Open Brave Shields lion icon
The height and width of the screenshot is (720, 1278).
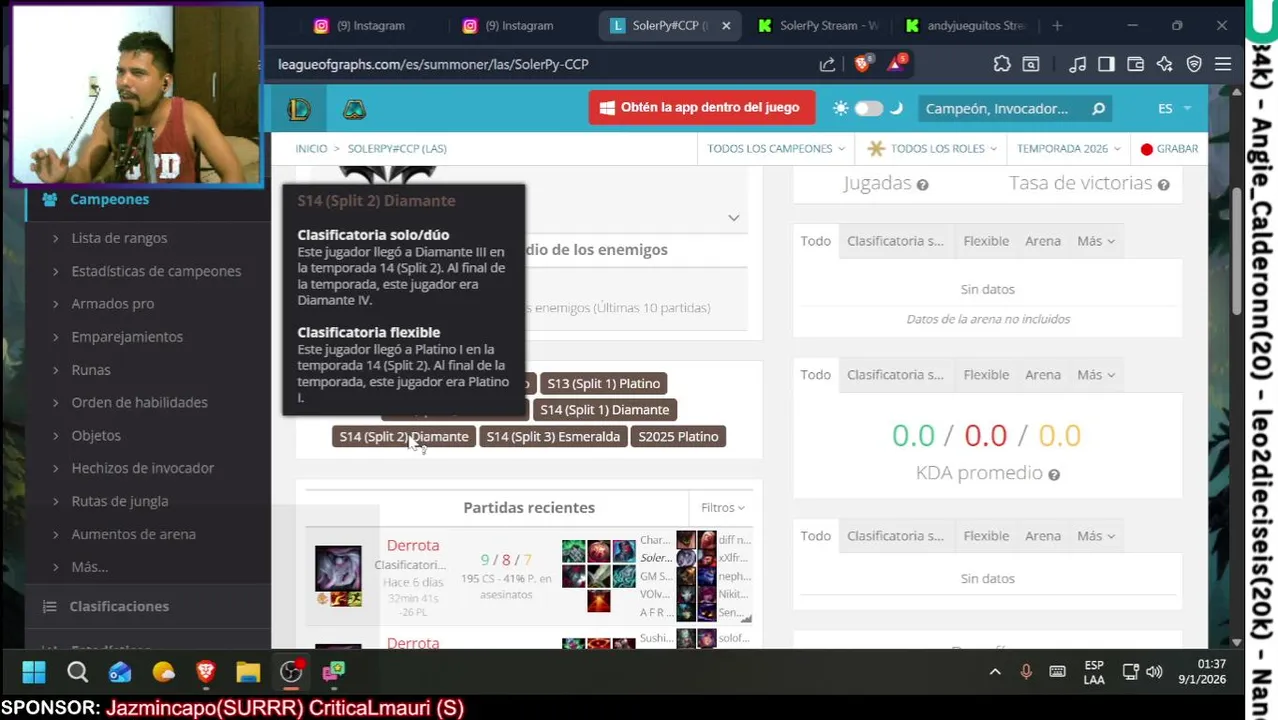[x=864, y=64]
